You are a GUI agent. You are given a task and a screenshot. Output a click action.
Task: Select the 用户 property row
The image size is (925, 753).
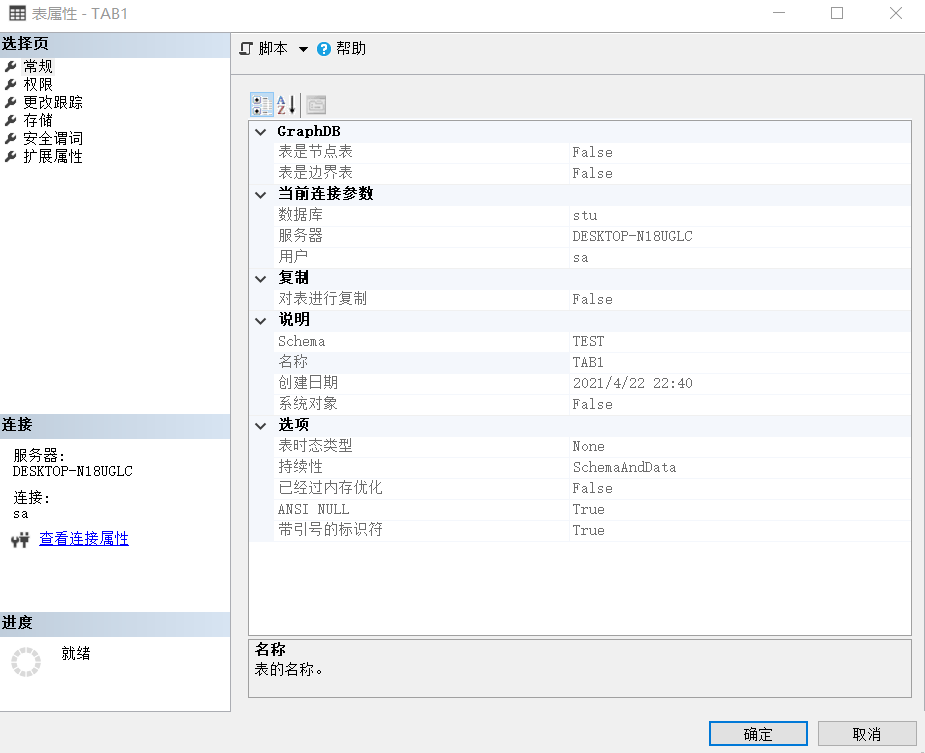592,257
